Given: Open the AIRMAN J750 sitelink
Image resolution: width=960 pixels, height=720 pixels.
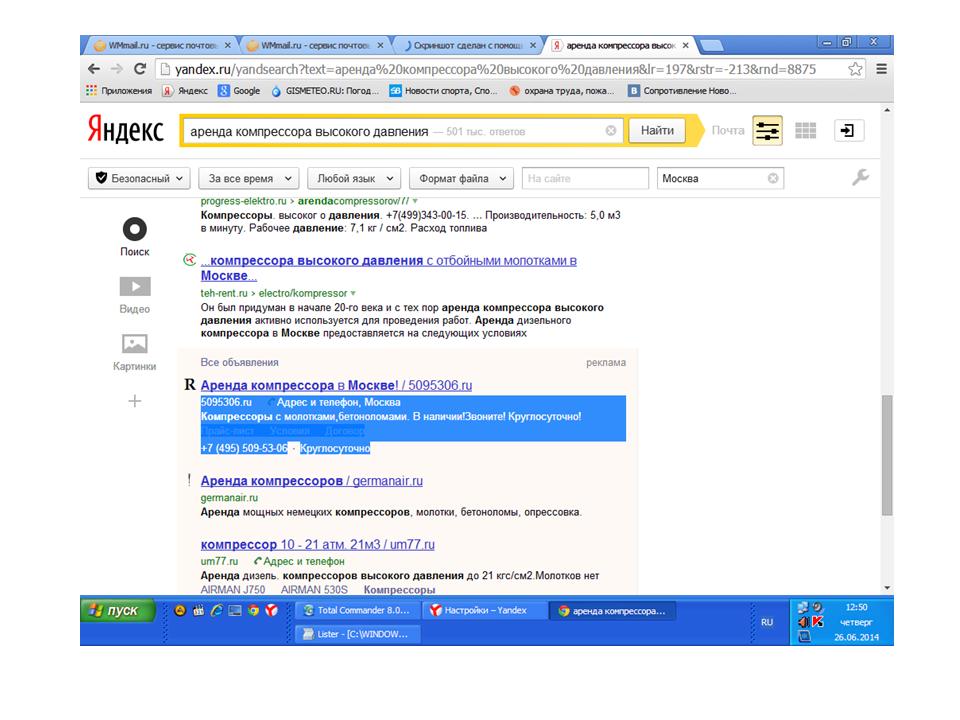Looking at the screenshot, I should pyautogui.click(x=233, y=590).
